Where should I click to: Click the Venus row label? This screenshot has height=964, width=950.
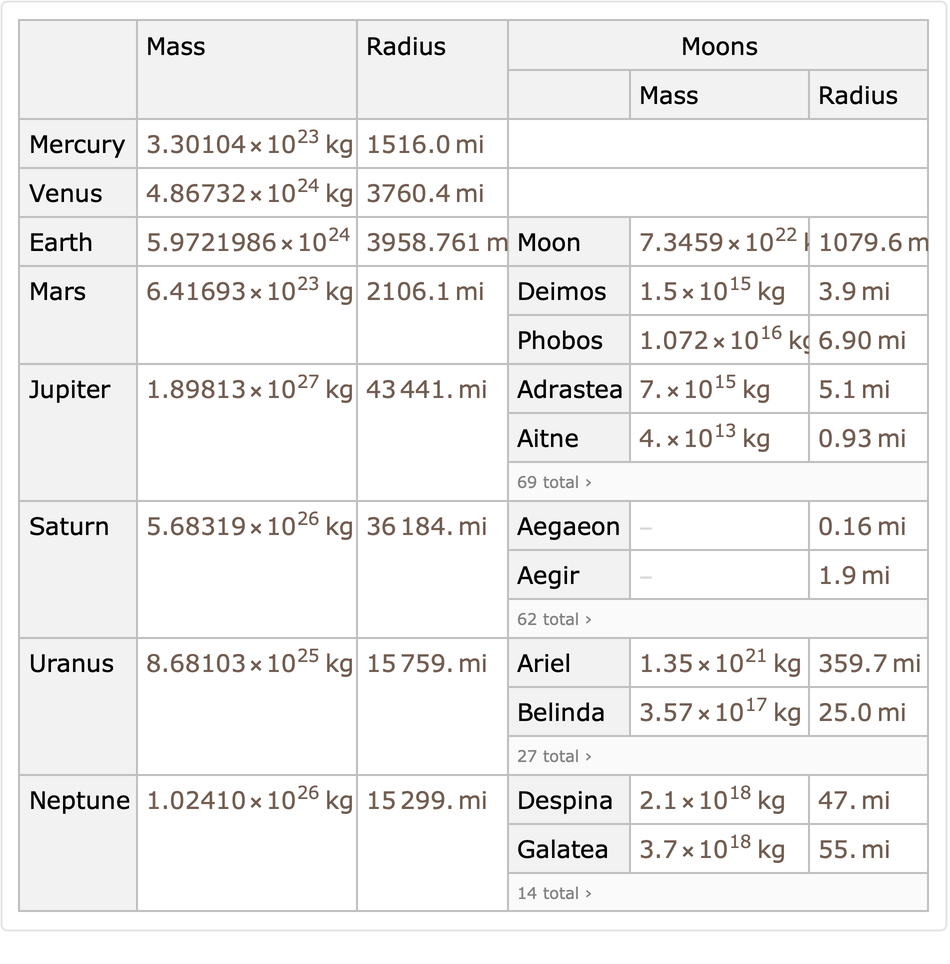(x=66, y=193)
